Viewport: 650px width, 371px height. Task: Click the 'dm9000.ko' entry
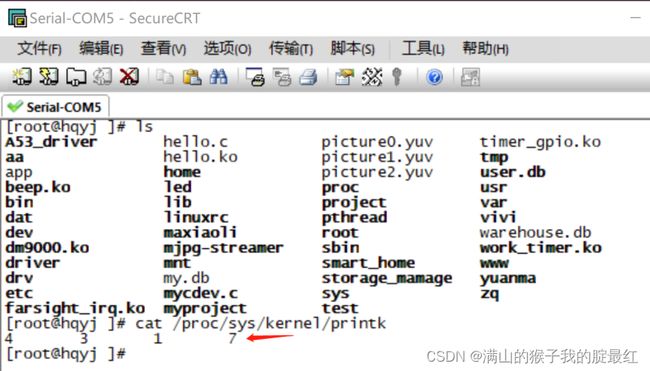coord(47,248)
